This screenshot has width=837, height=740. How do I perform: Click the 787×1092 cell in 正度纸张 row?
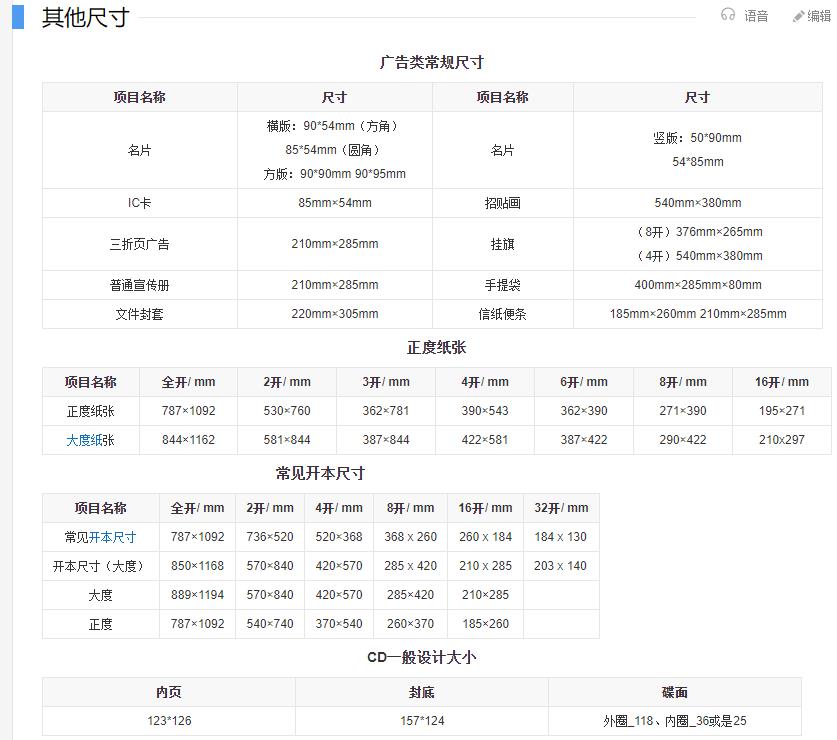(188, 411)
